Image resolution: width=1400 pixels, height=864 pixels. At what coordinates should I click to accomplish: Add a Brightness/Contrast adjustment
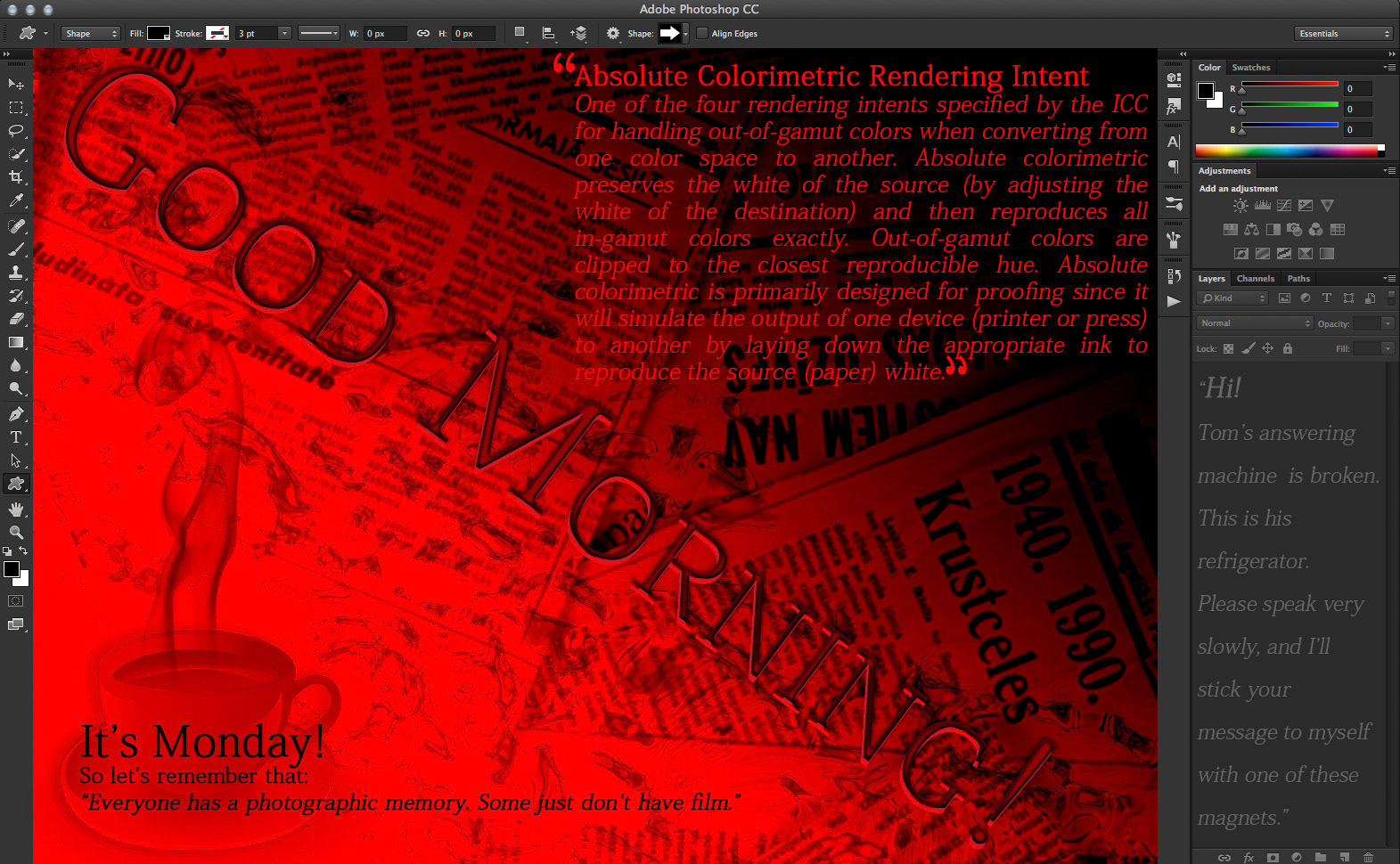[1240, 206]
